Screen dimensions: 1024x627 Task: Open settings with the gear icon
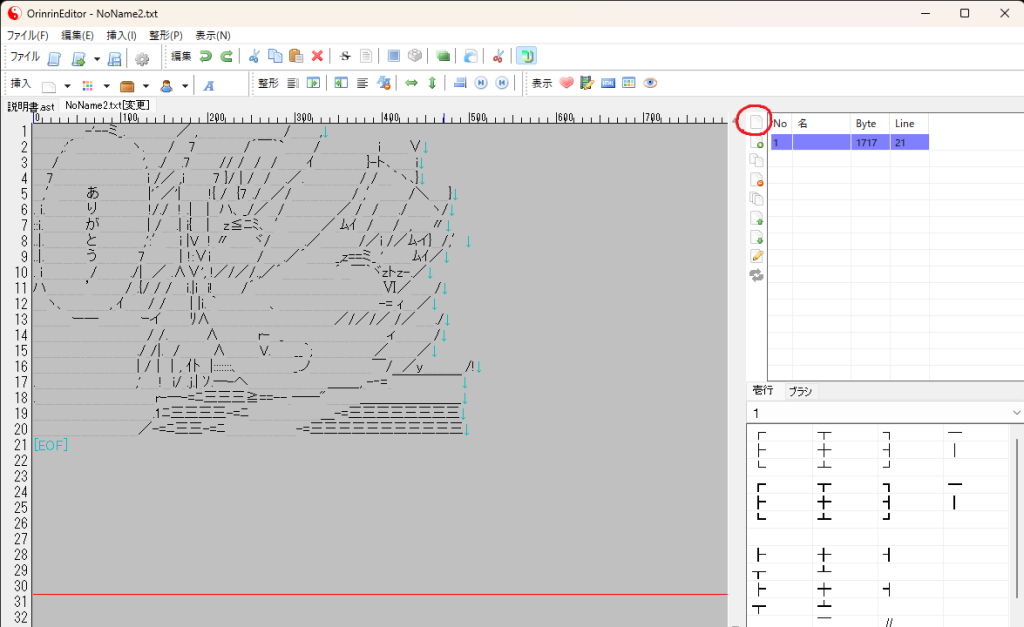point(142,58)
